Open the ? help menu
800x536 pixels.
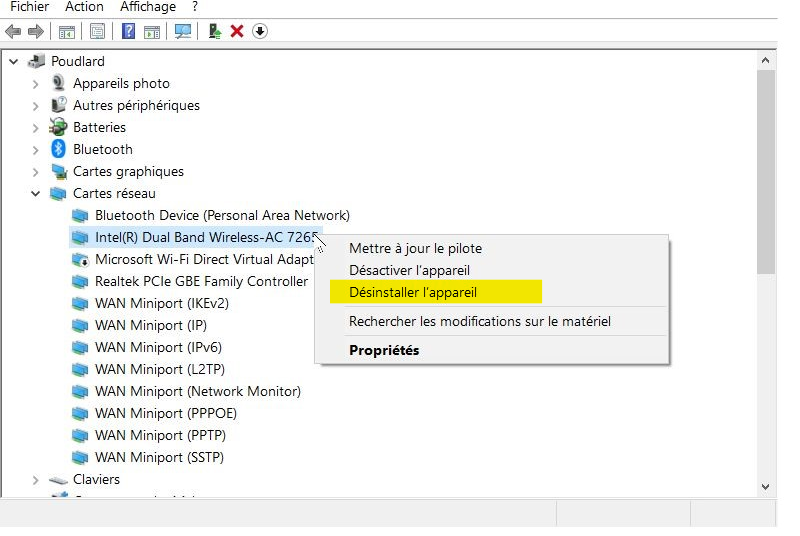[x=195, y=7]
